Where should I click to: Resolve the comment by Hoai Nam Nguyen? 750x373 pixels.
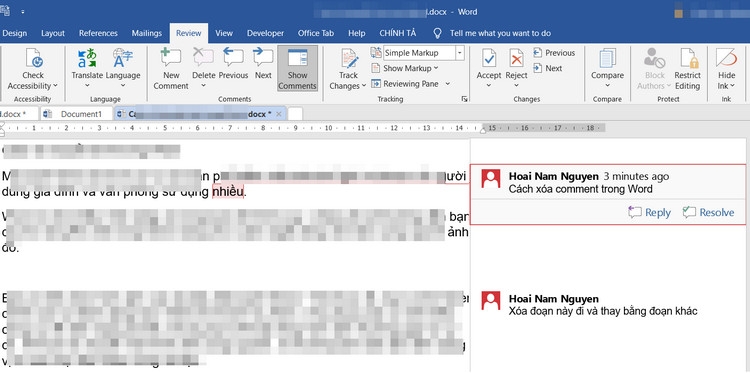tap(708, 212)
